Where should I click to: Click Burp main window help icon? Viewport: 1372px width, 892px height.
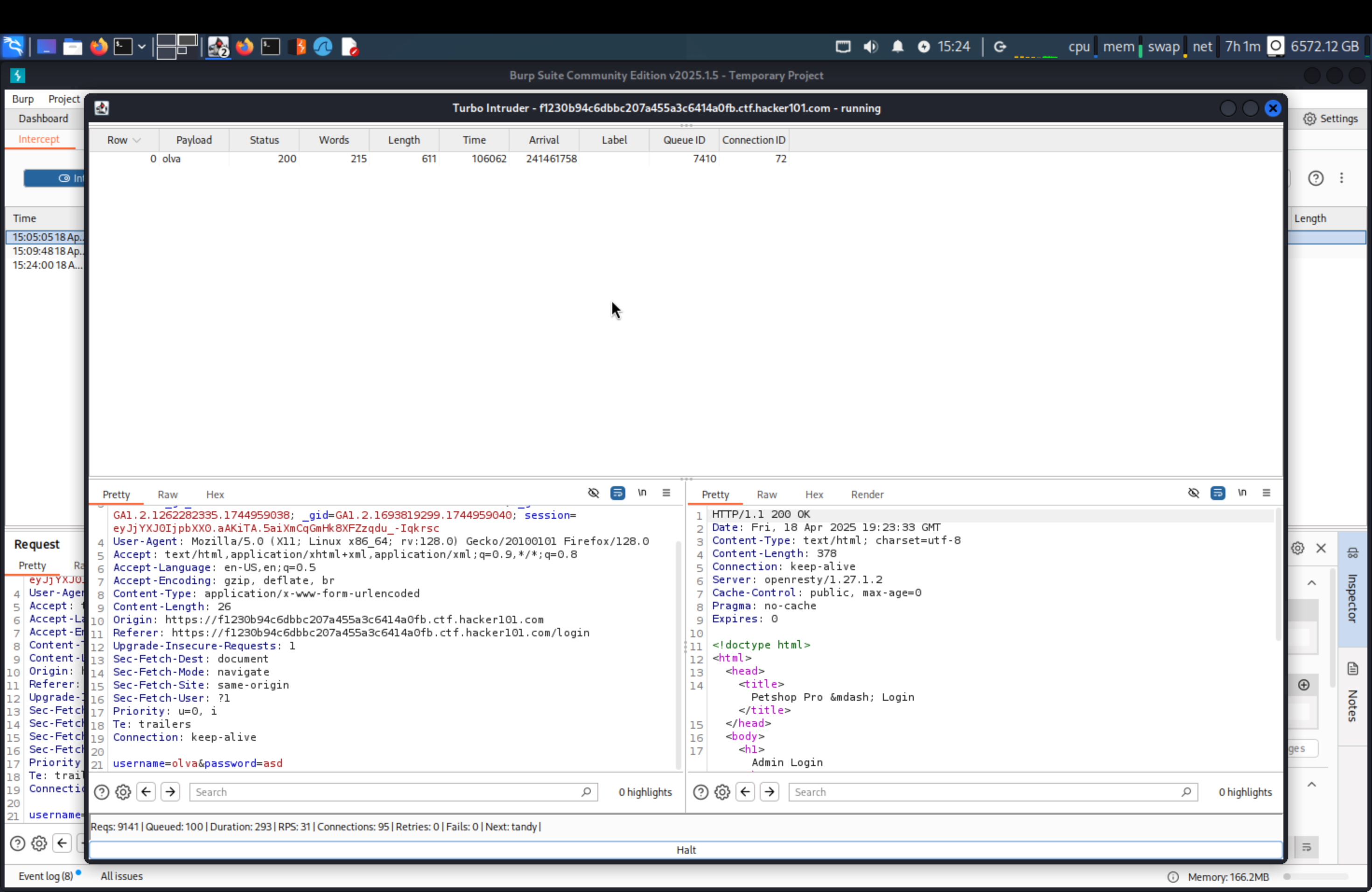[x=1316, y=179]
